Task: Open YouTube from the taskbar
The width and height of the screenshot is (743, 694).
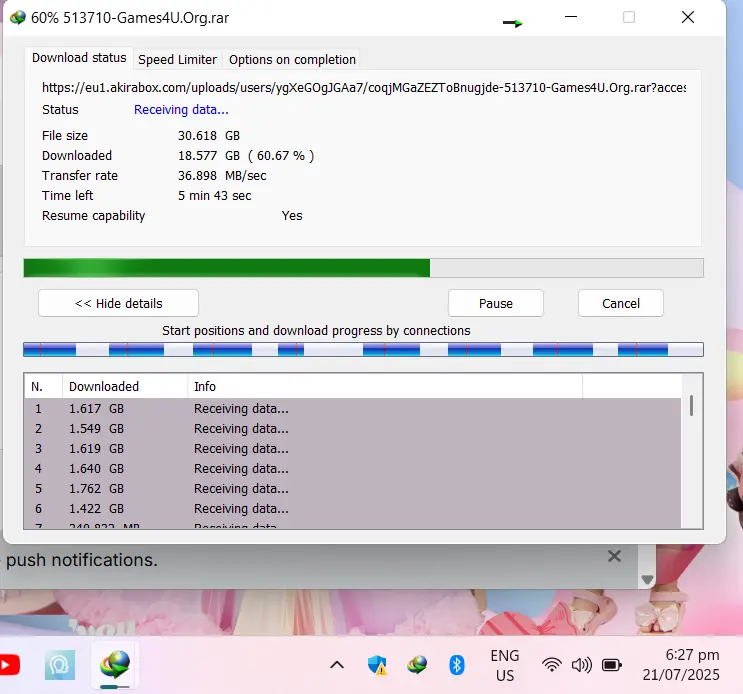Action: (x=9, y=665)
